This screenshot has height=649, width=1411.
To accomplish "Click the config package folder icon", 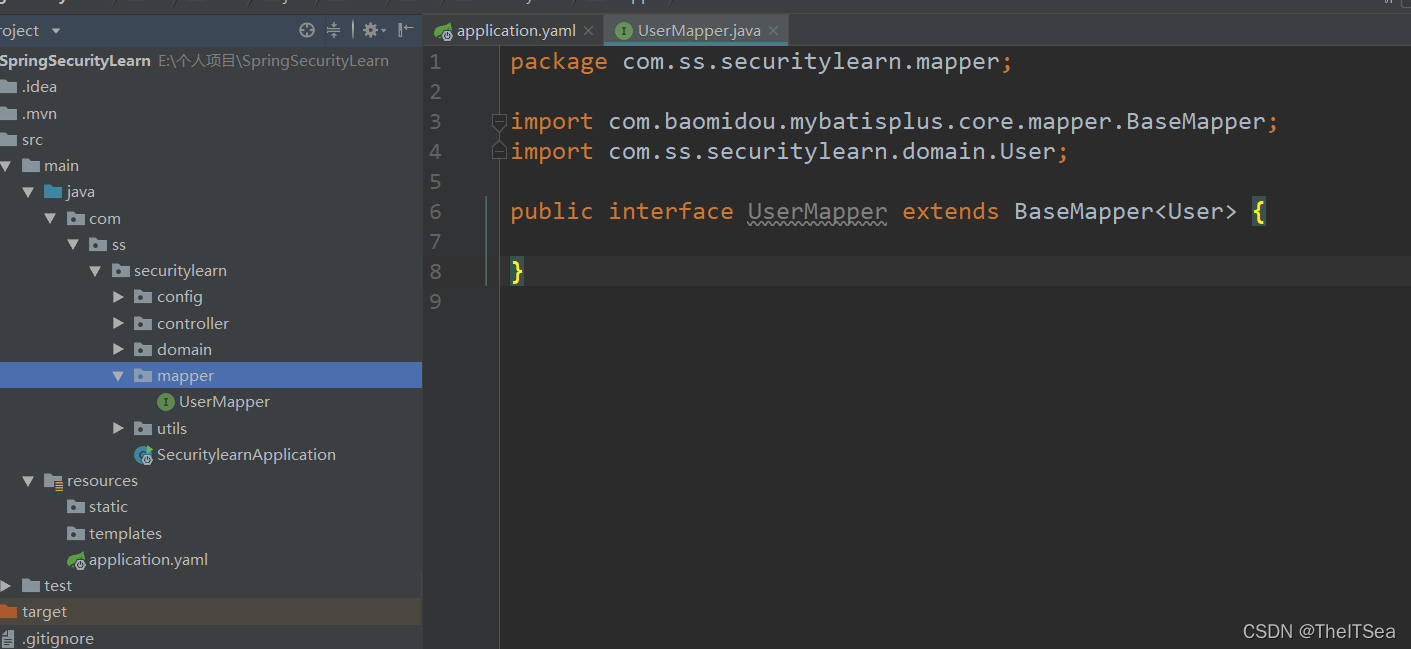I will pyautogui.click(x=144, y=297).
